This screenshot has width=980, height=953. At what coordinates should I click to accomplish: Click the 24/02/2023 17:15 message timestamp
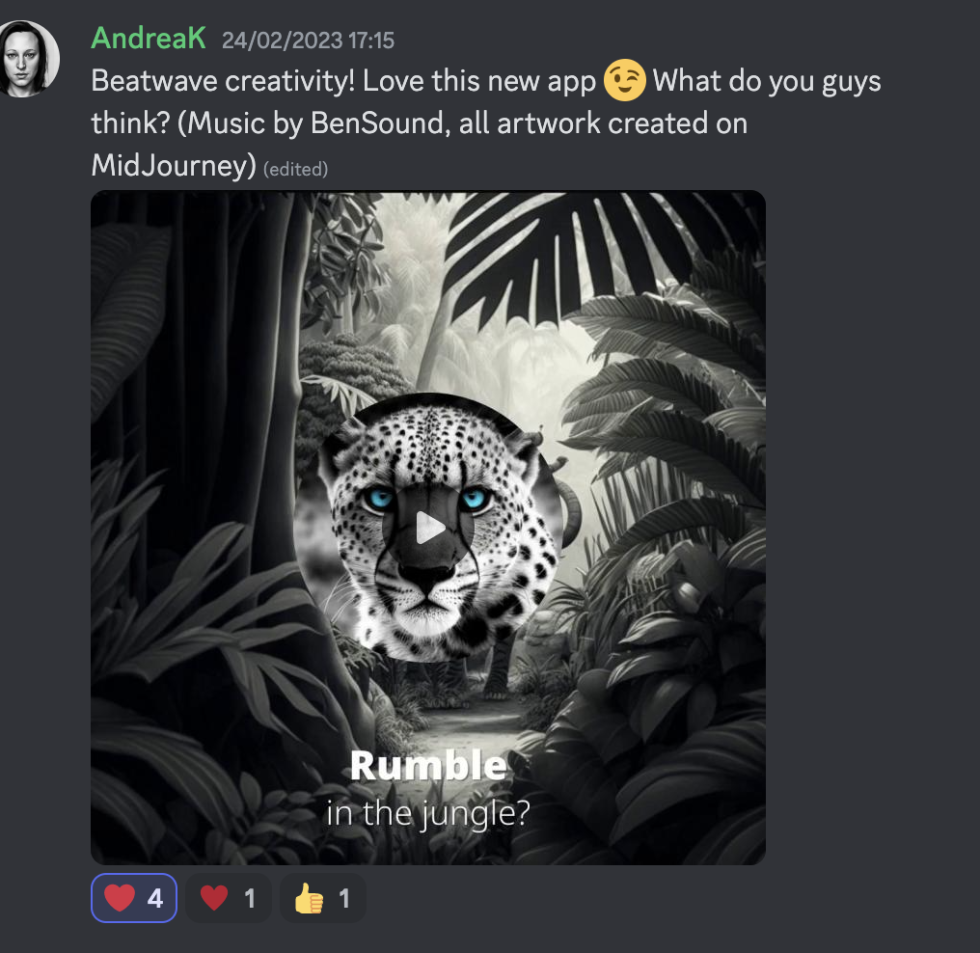coord(308,41)
